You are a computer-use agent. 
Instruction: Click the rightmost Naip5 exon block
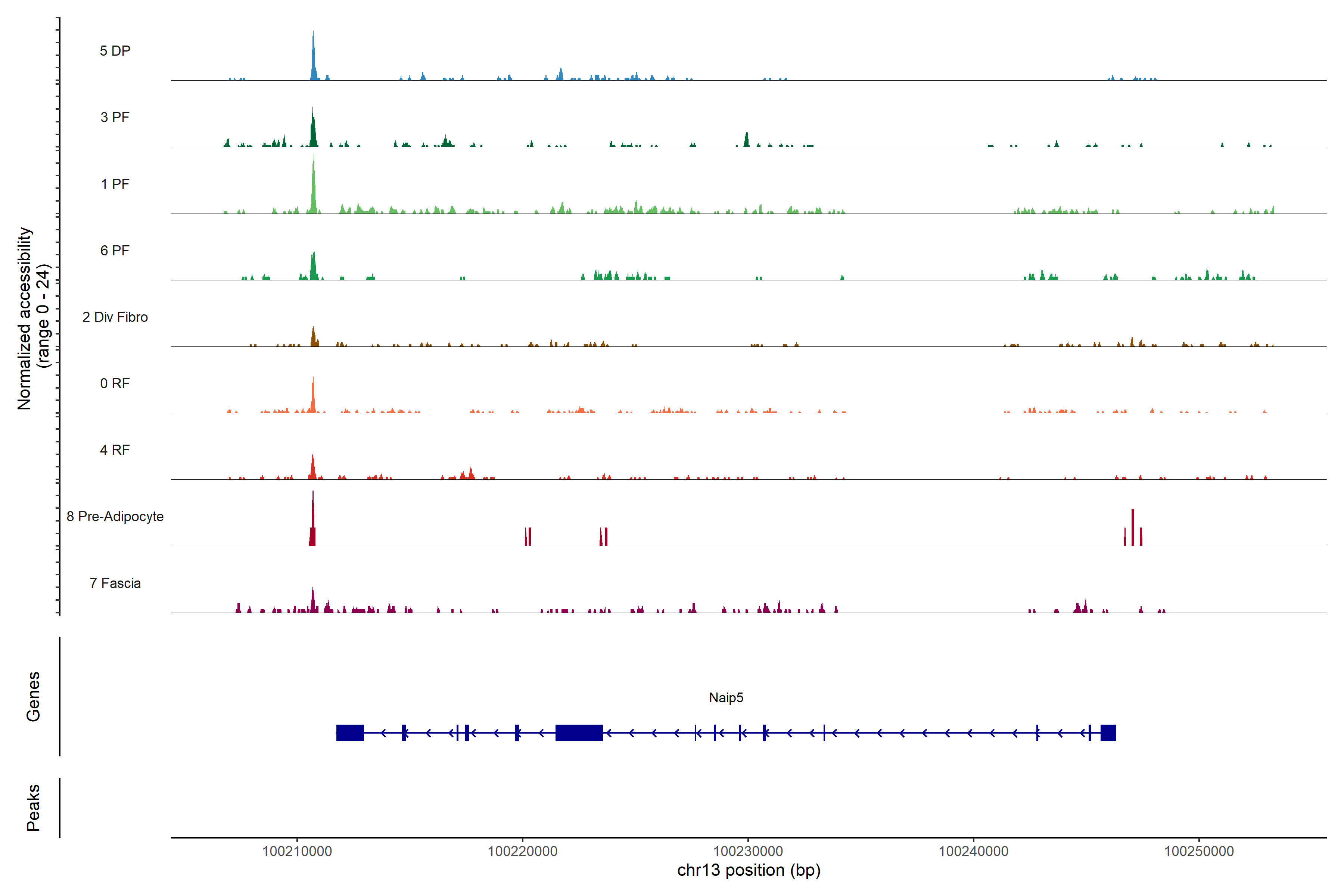tap(1108, 732)
